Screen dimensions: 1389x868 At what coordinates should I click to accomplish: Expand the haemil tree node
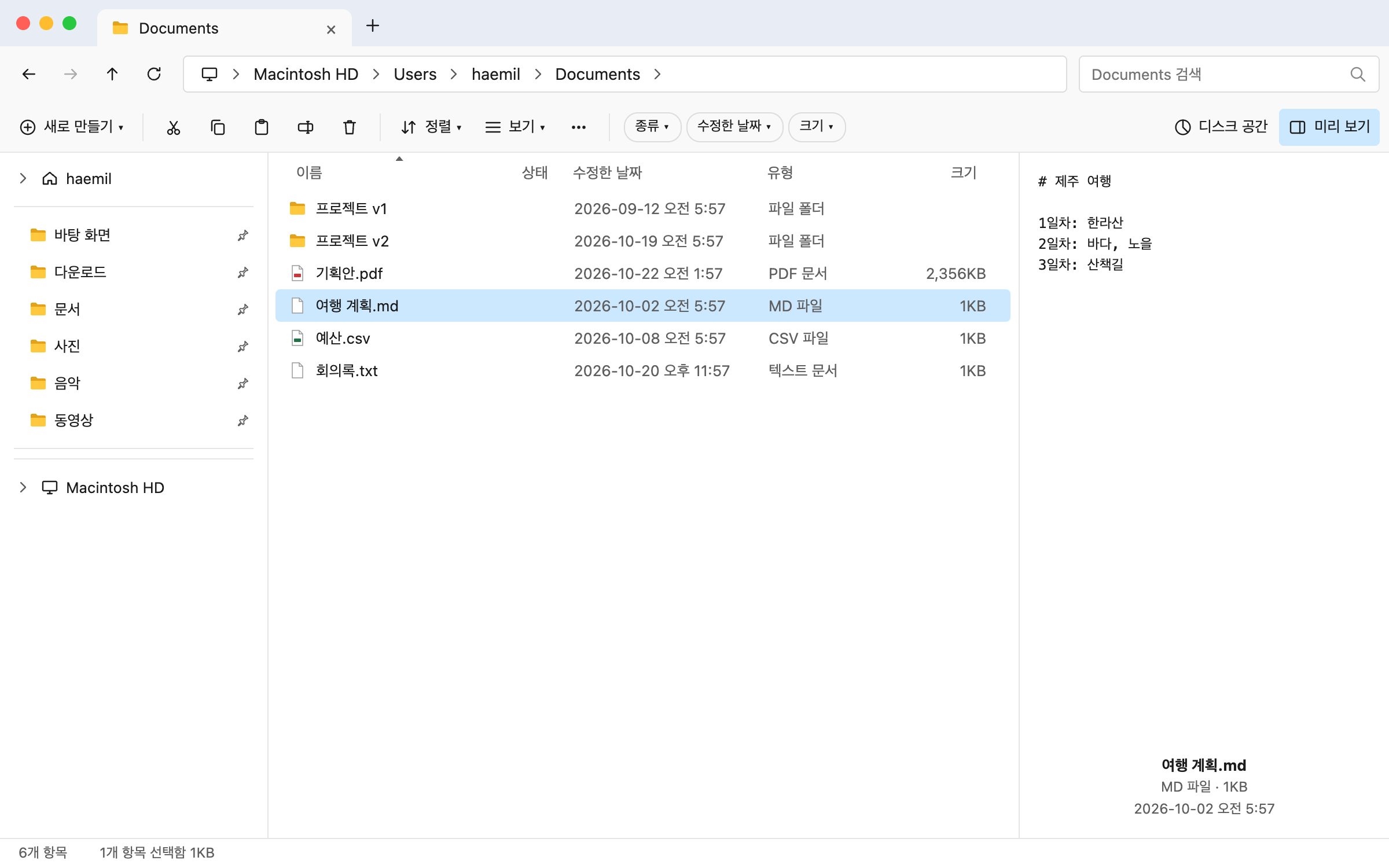(23, 178)
